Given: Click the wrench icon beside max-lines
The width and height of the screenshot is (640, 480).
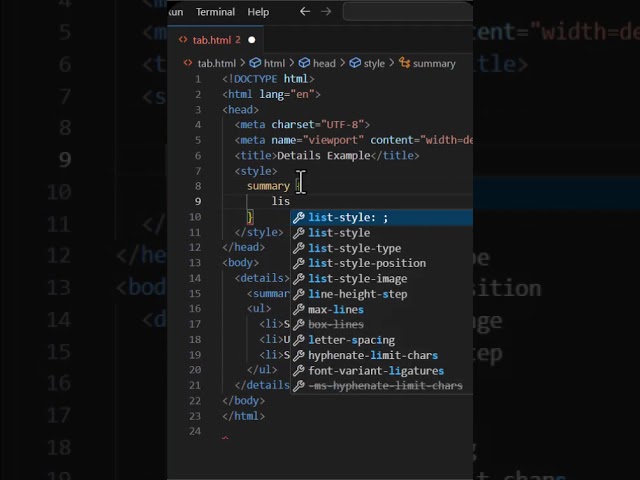Looking at the screenshot, I should (299, 309).
